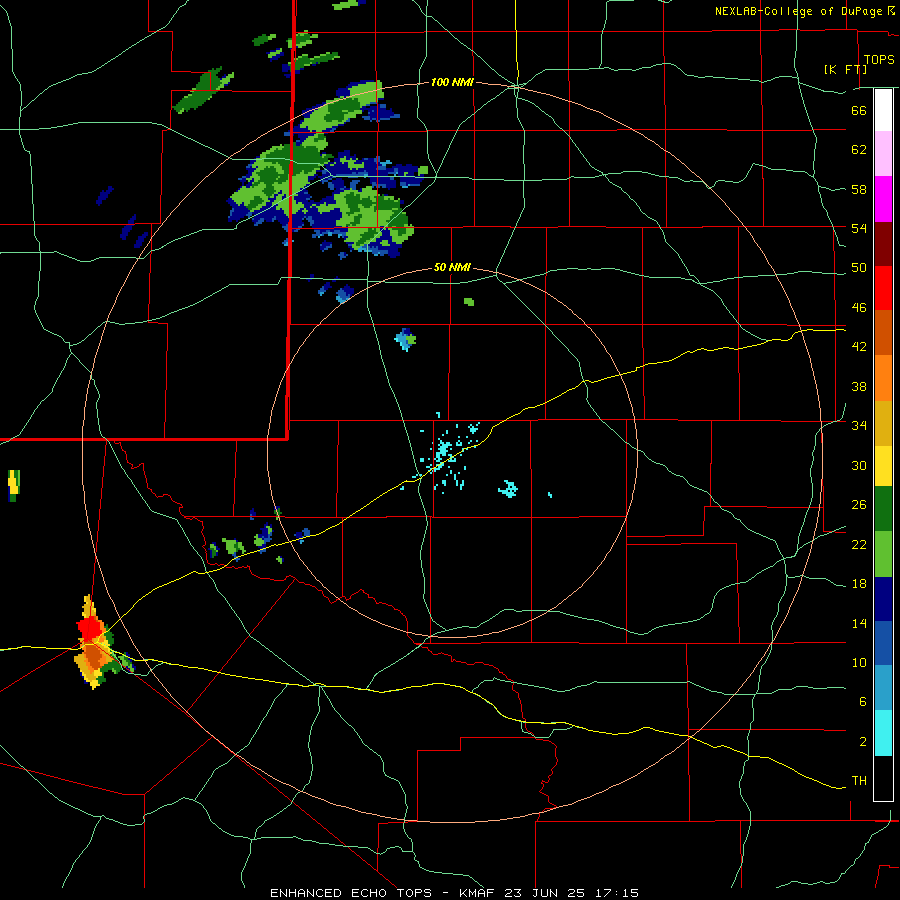The image size is (900, 900).
Task: Select the bright red legend swatch
Action: coord(883,288)
